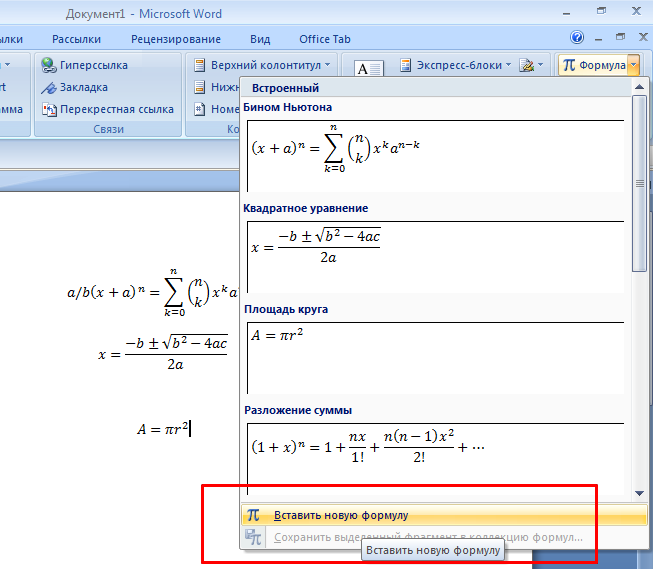Click gallery scrollbar down arrow

tap(639, 493)
